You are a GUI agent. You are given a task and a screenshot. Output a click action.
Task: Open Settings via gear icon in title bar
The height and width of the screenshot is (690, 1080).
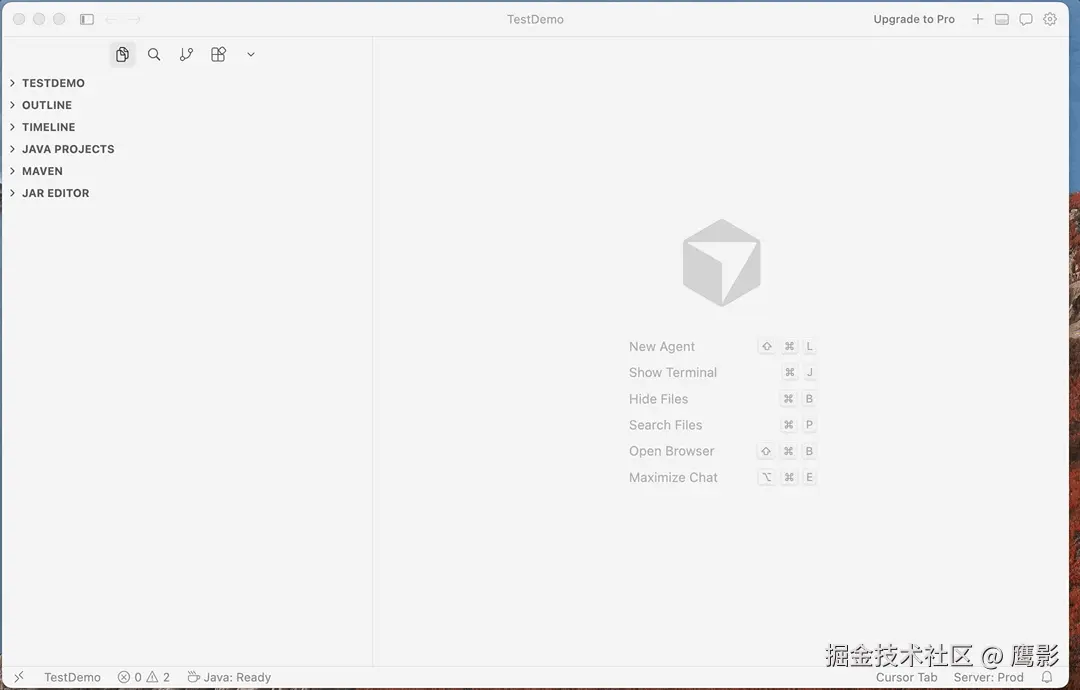[1049, 19]
